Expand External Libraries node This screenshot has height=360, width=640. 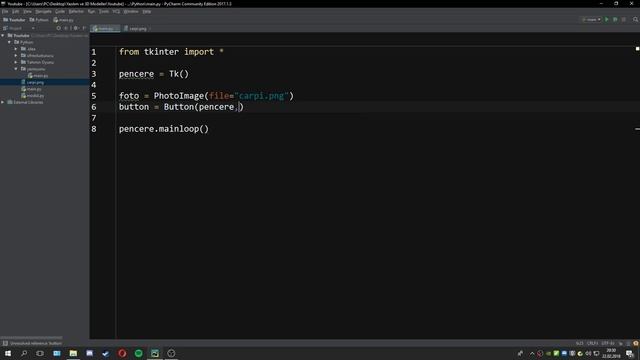(3, 102)
